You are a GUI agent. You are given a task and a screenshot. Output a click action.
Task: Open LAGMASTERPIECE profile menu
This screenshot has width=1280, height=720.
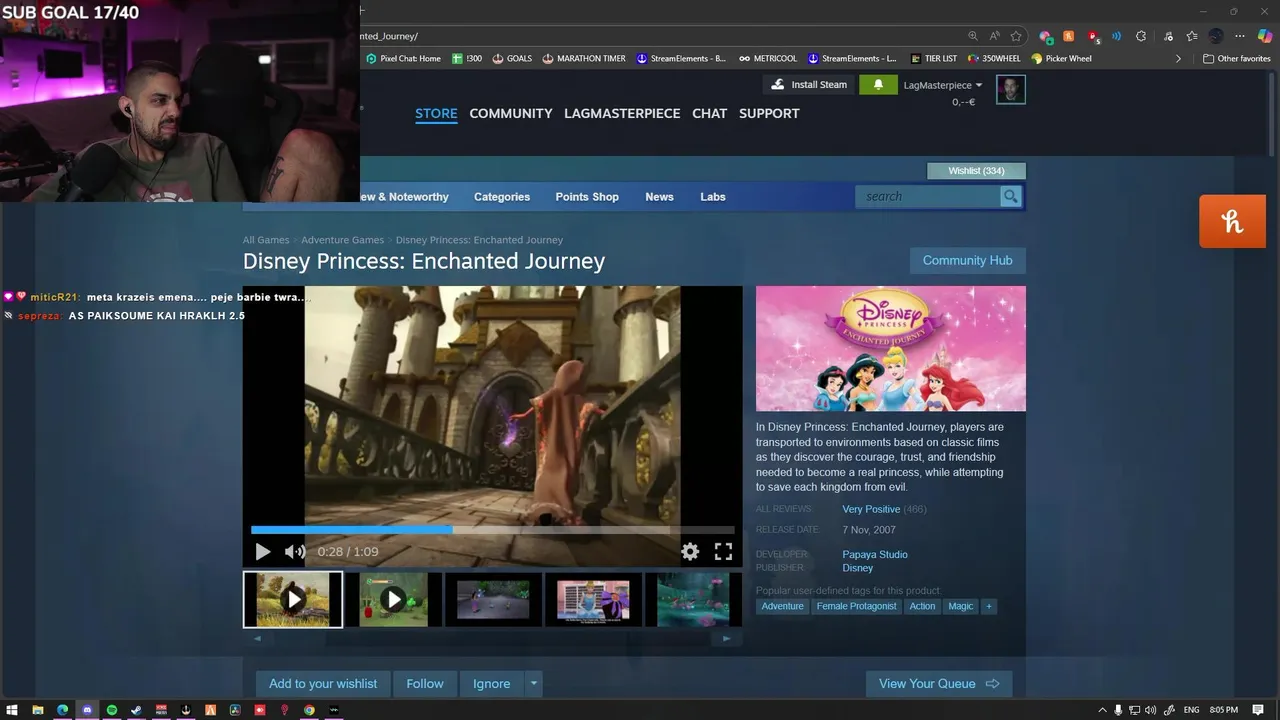[622, 113]
